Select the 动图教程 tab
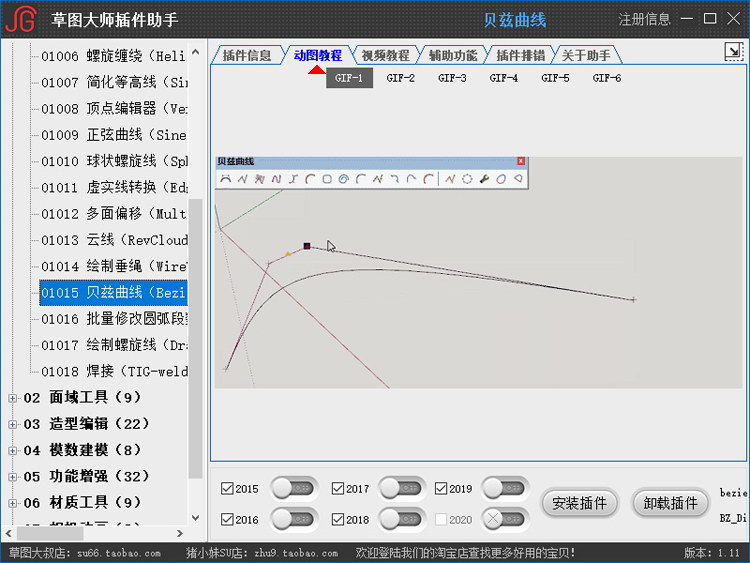750x563 pixels. click(318, 55)
